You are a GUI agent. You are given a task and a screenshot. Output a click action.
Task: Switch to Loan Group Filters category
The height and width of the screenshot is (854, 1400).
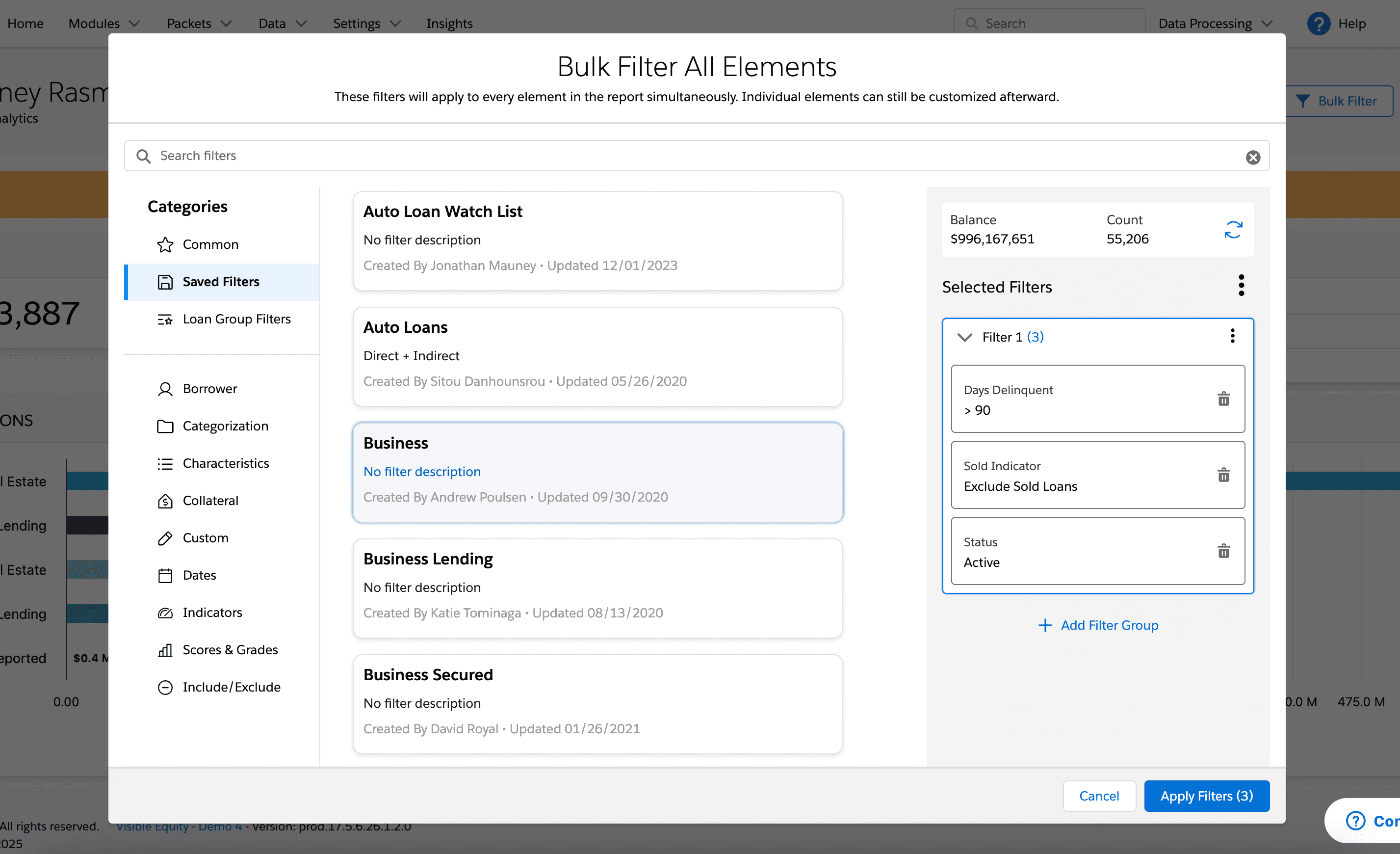pos(236,319)
